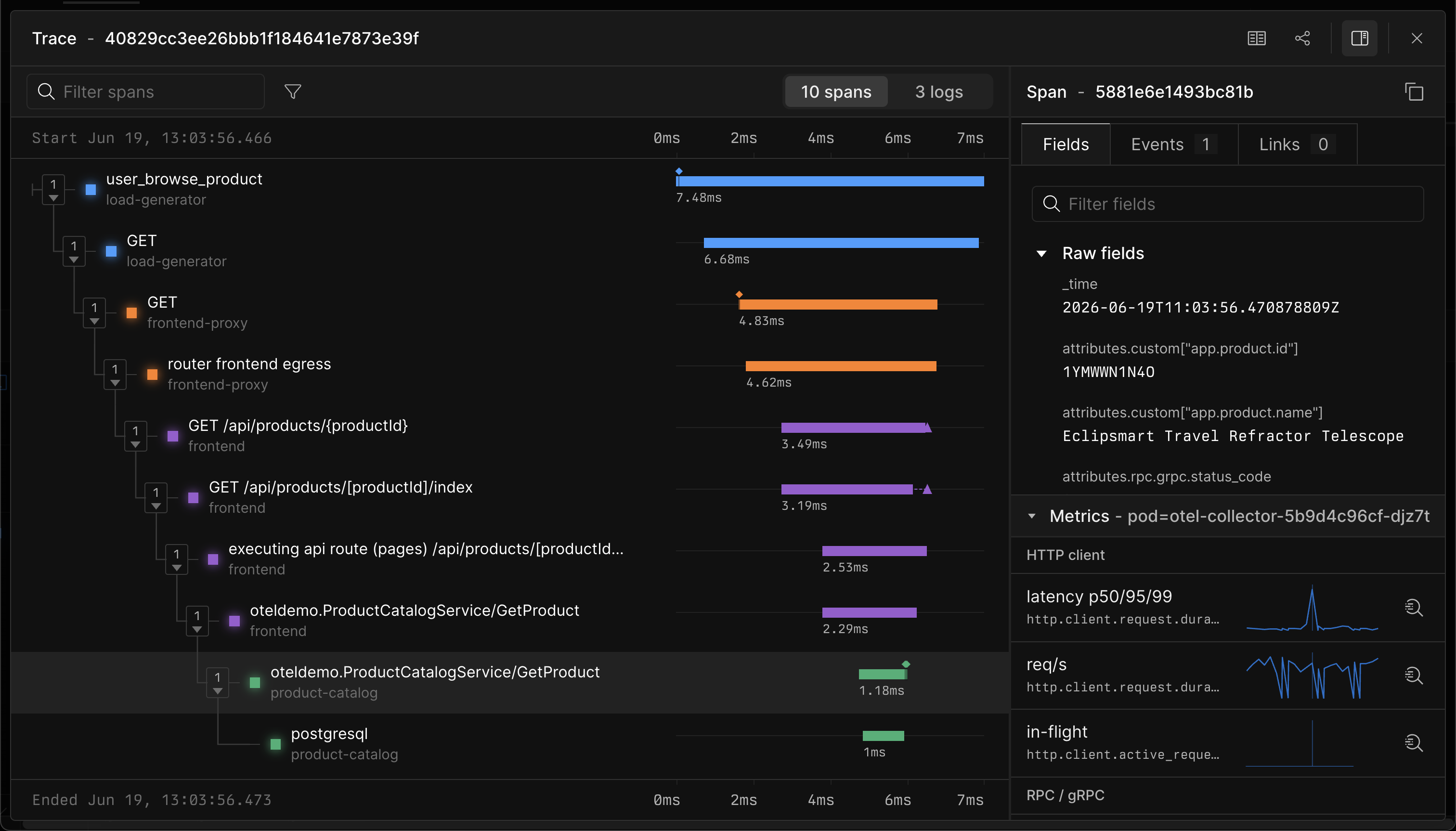Select GET /api/products/[productId]/index span

(510, 498)
